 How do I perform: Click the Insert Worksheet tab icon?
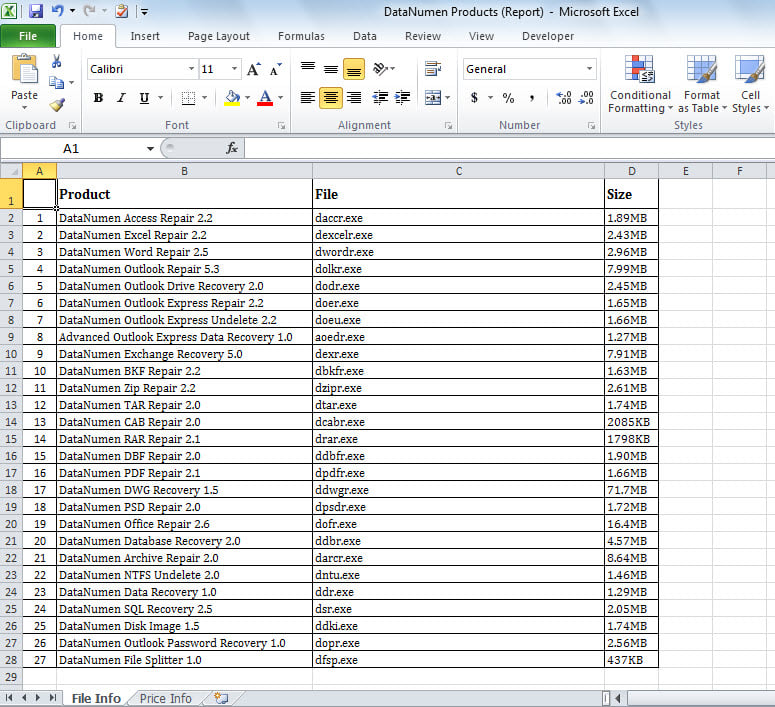(221, 698)
